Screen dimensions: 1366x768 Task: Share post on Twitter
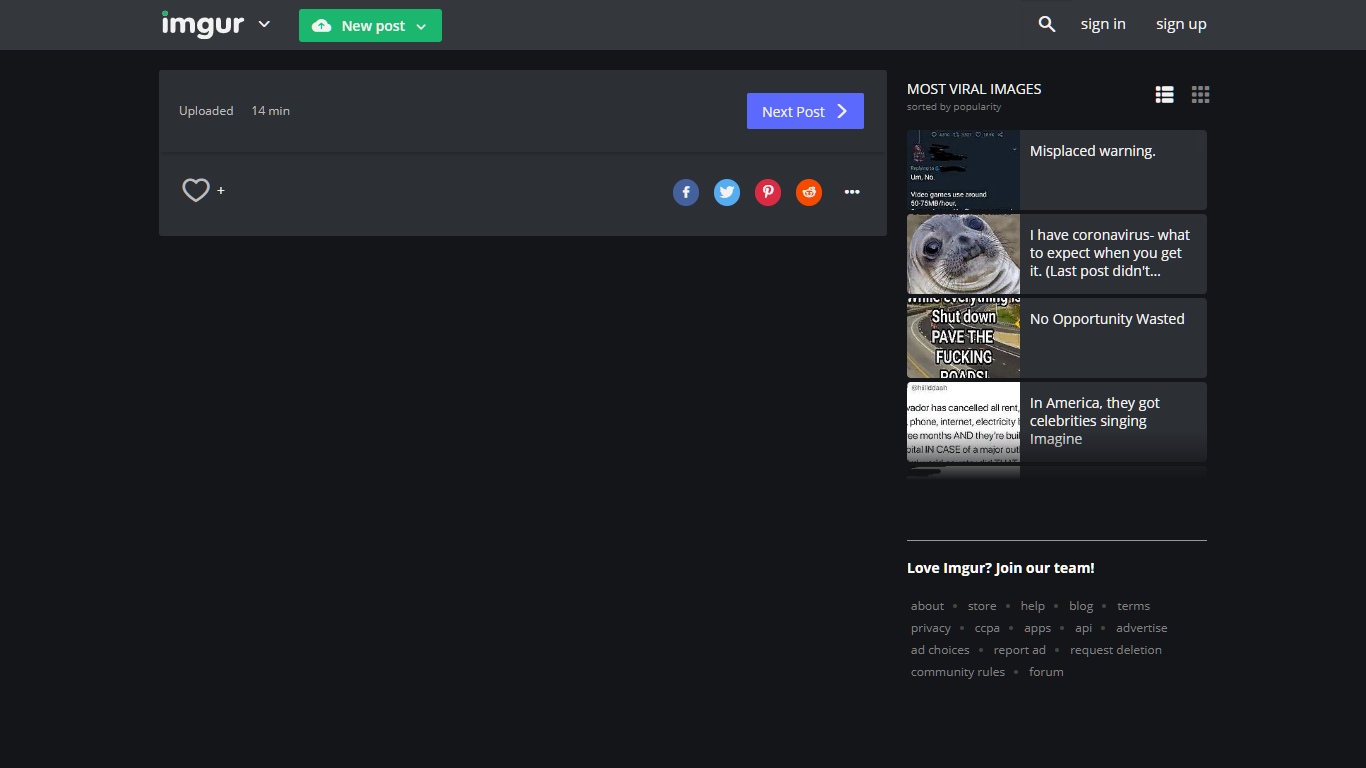point(727,192)
